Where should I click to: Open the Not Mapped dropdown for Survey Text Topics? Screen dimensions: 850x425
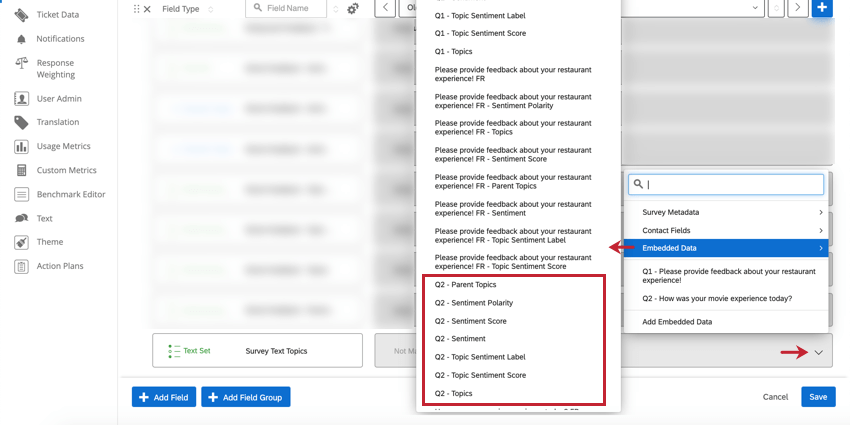[x=603, y=351]
